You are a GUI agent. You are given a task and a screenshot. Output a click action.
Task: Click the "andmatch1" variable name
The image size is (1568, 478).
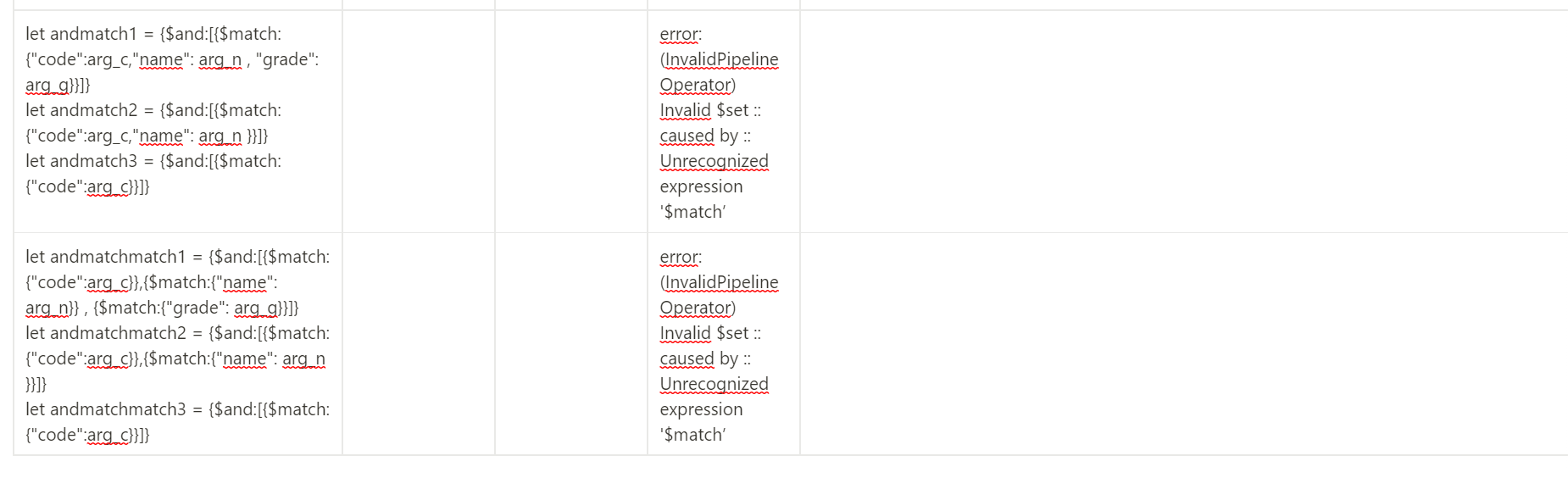click(x=93, y=34)
